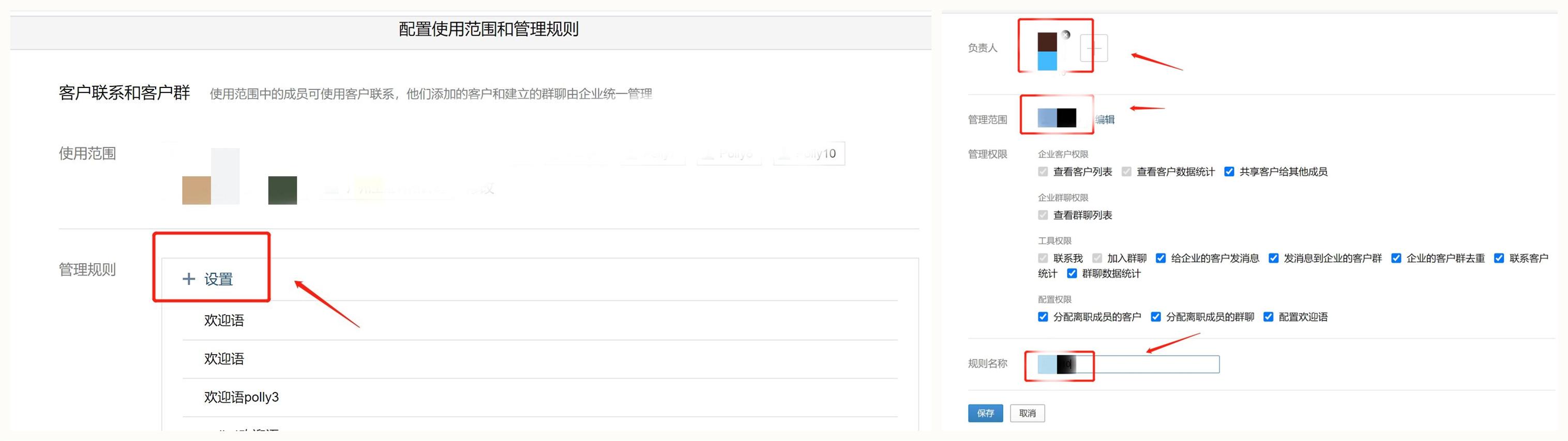
Task: Uncheck the 配置欢迎语 checkbox
Action: (1269, 317)
